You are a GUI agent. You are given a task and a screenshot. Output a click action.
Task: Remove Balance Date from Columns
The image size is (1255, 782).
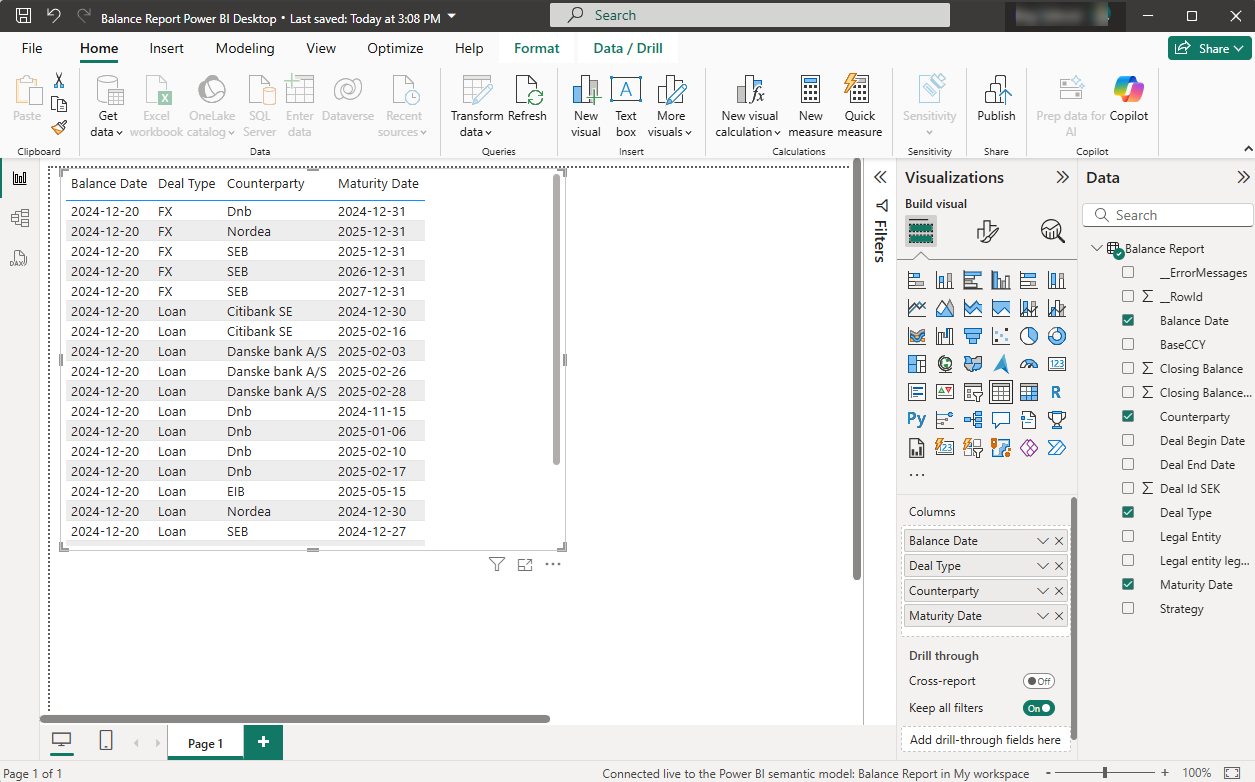click(x=1060, y=541)
